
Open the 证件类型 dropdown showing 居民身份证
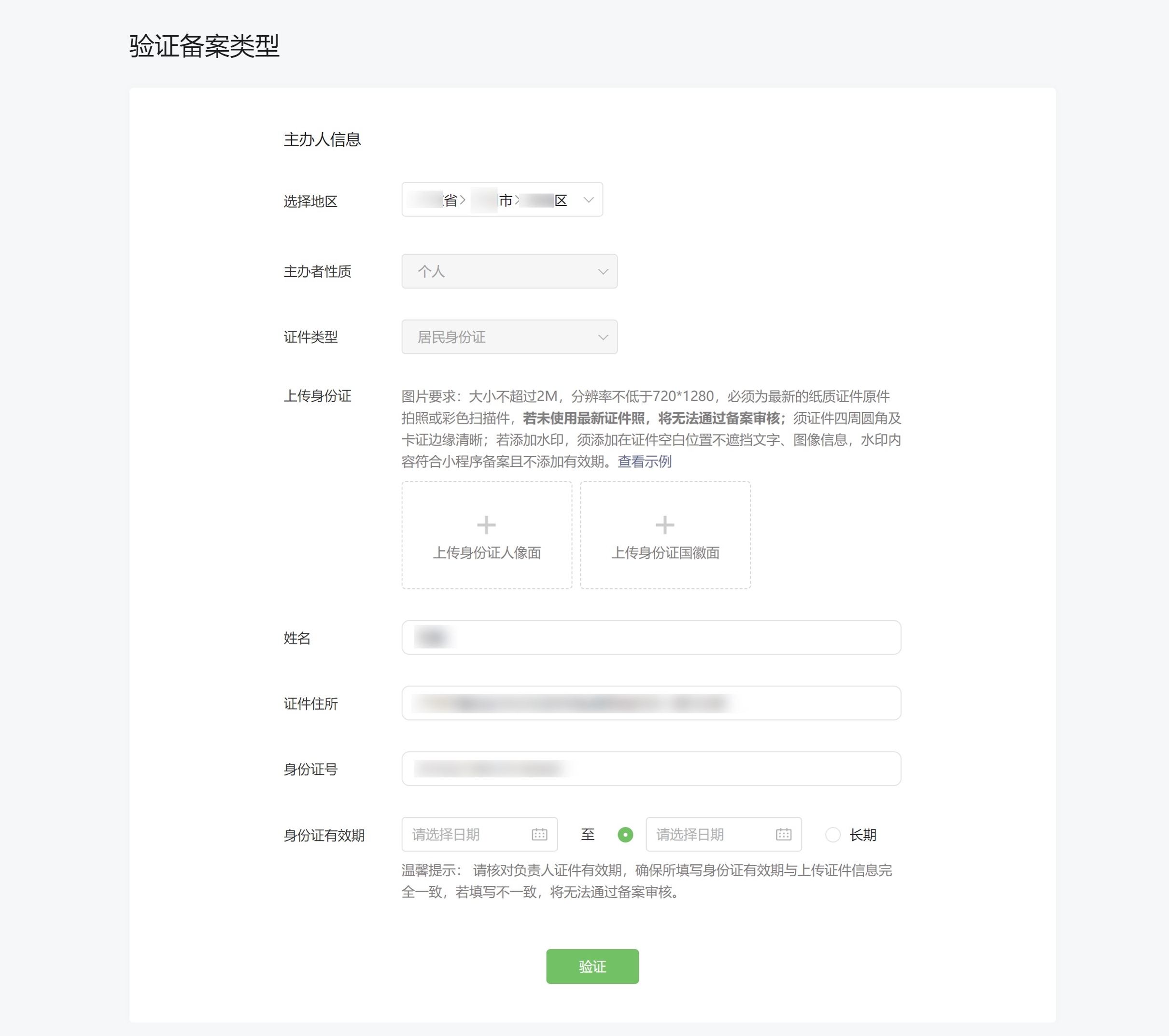(x=509, y=337)
